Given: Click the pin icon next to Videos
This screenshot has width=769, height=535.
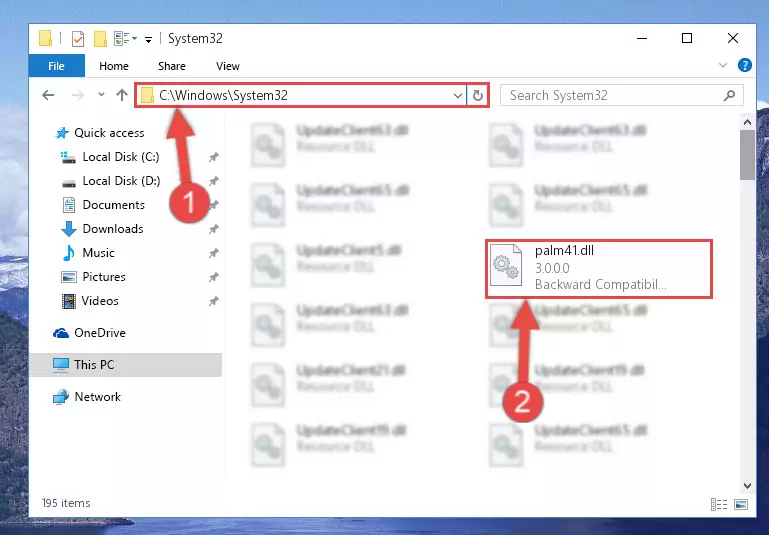Looking at the screenshot, I should coord(213,302).
